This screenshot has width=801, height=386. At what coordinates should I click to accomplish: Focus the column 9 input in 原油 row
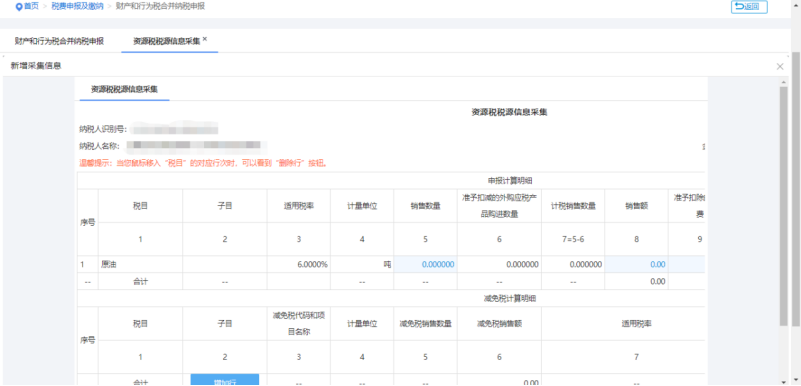(687, 264)
